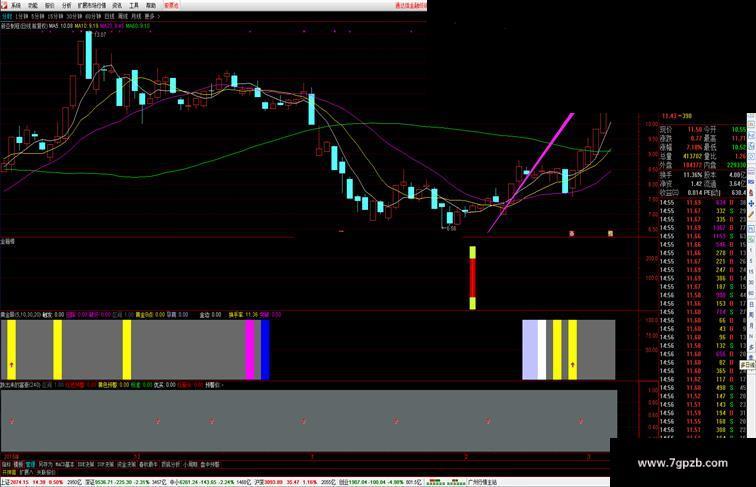This screenshot has width=756, height=487.
Task: Click the red figure icon in right sidebar
Action: click(x=751, y=193)
